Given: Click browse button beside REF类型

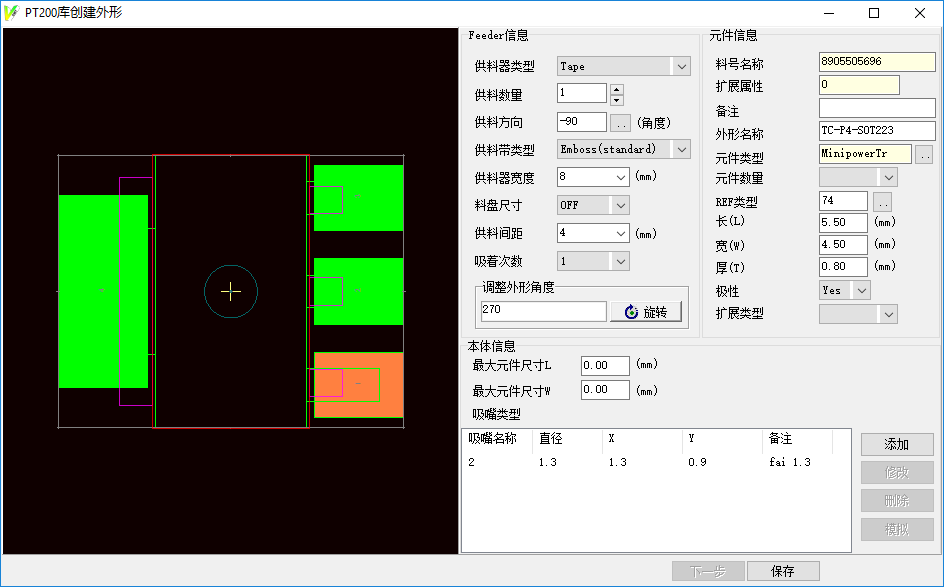Looking at the screenshot, I should tap(882, 202).
